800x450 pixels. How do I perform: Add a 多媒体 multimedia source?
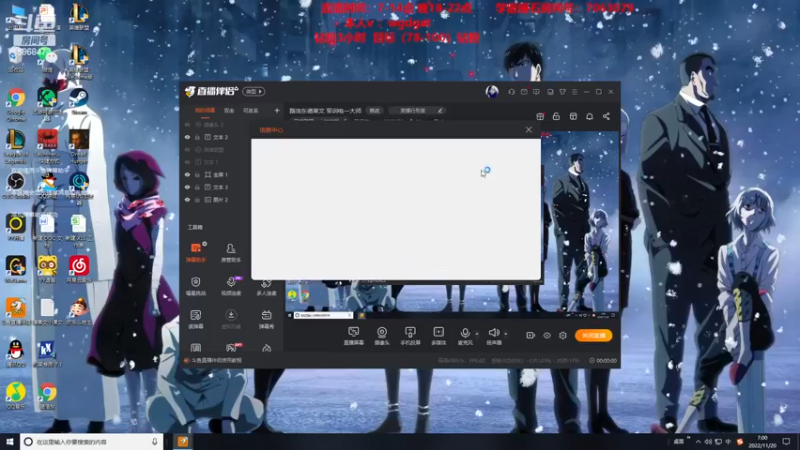(438, 336)
